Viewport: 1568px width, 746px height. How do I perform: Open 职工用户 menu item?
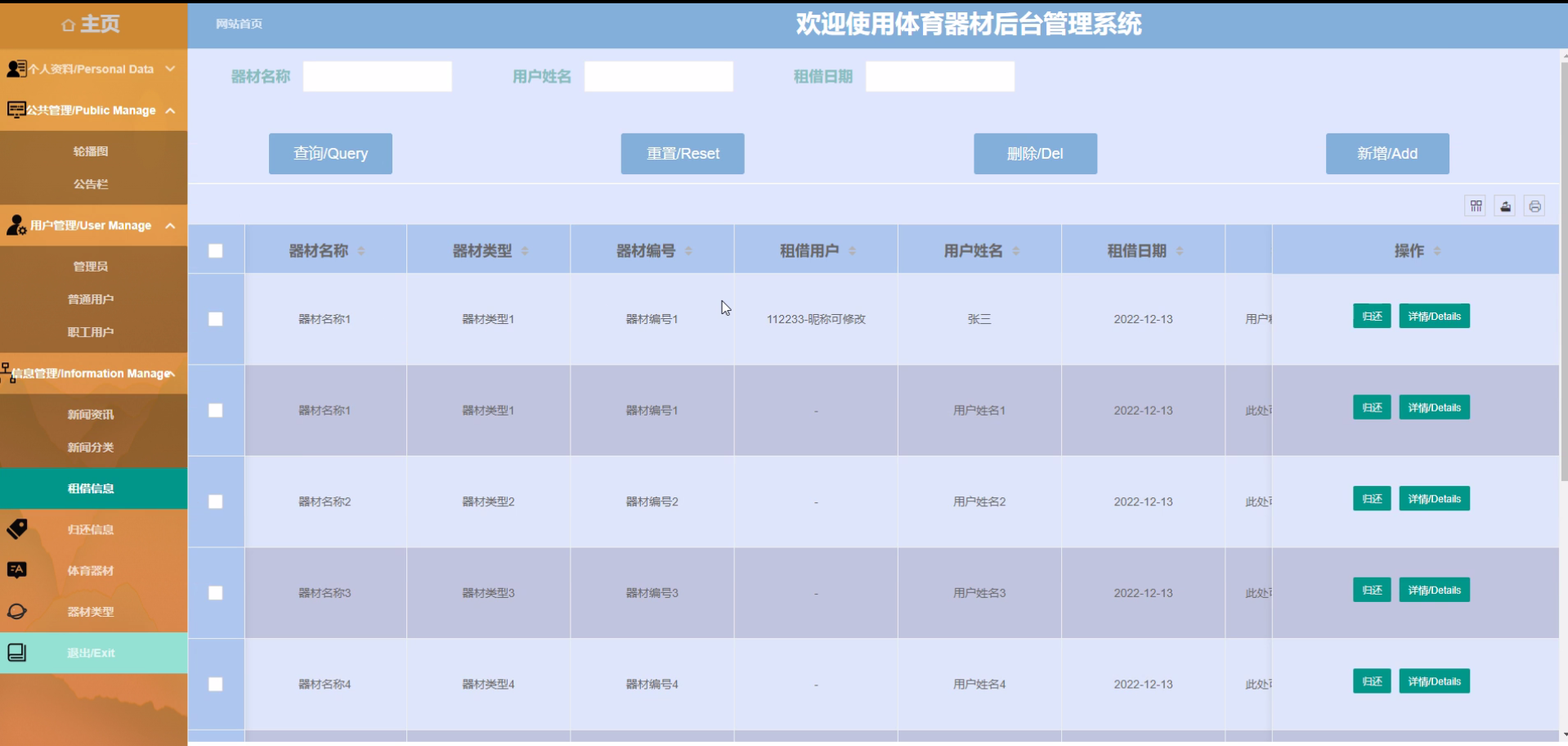click(x=91, y=332)
